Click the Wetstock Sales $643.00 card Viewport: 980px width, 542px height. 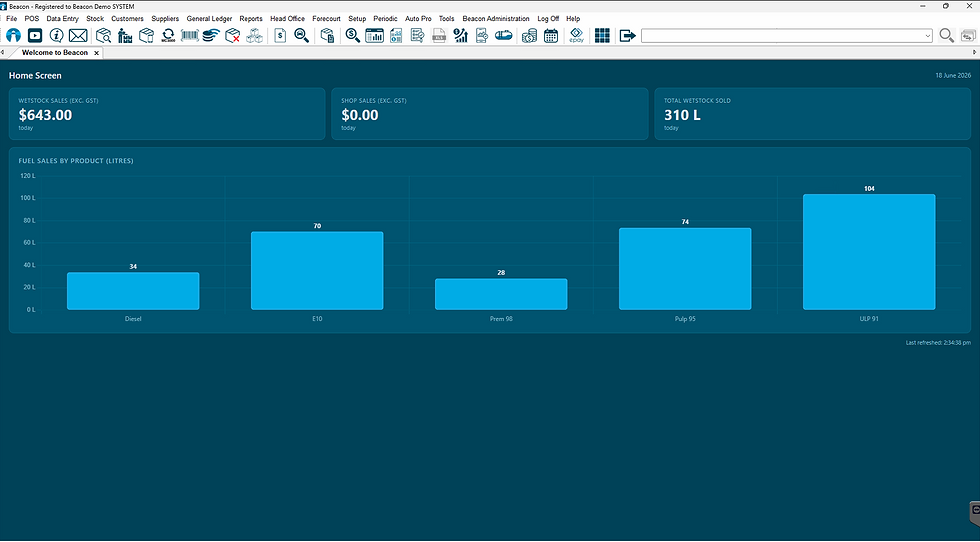(167, 114)
